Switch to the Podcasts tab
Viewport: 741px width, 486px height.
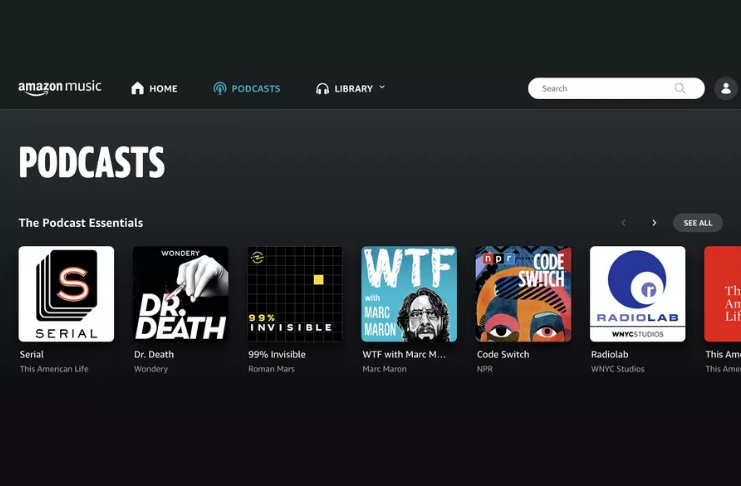pyautogui.click(x=247, y=88)
